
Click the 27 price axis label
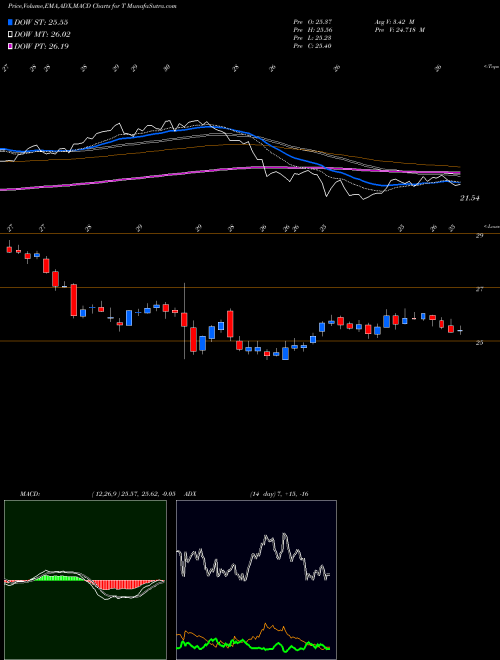479,290
